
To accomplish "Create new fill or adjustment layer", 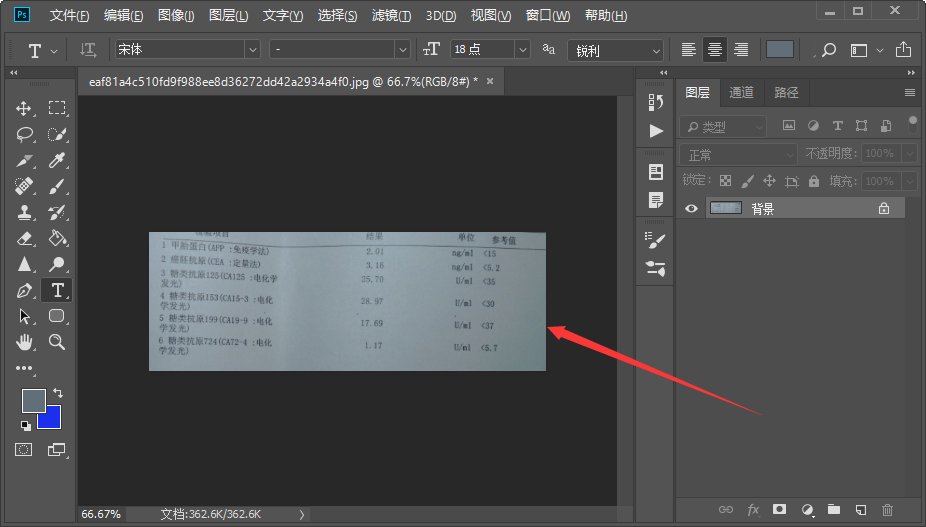I will 807,509.
